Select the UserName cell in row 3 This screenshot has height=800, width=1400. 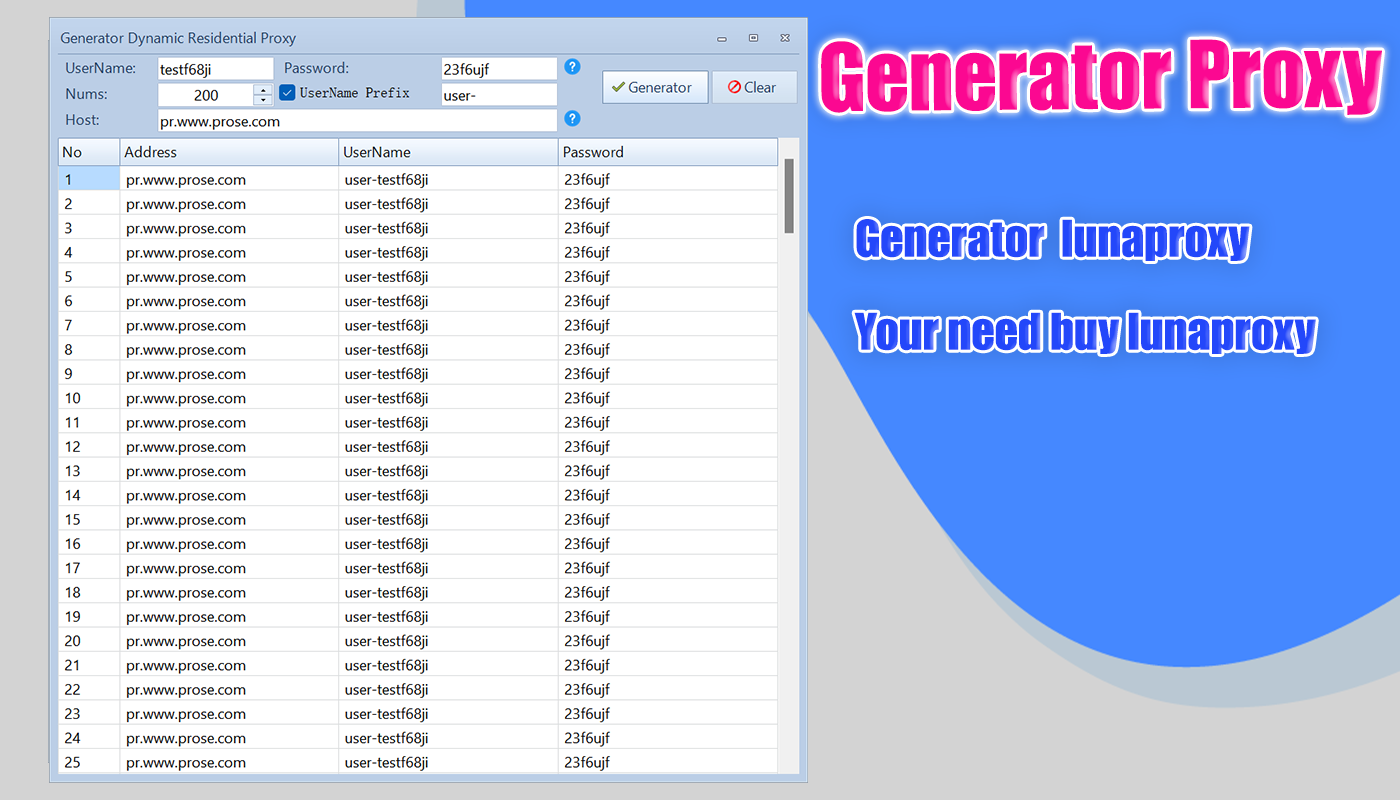(x=448, y=228)
